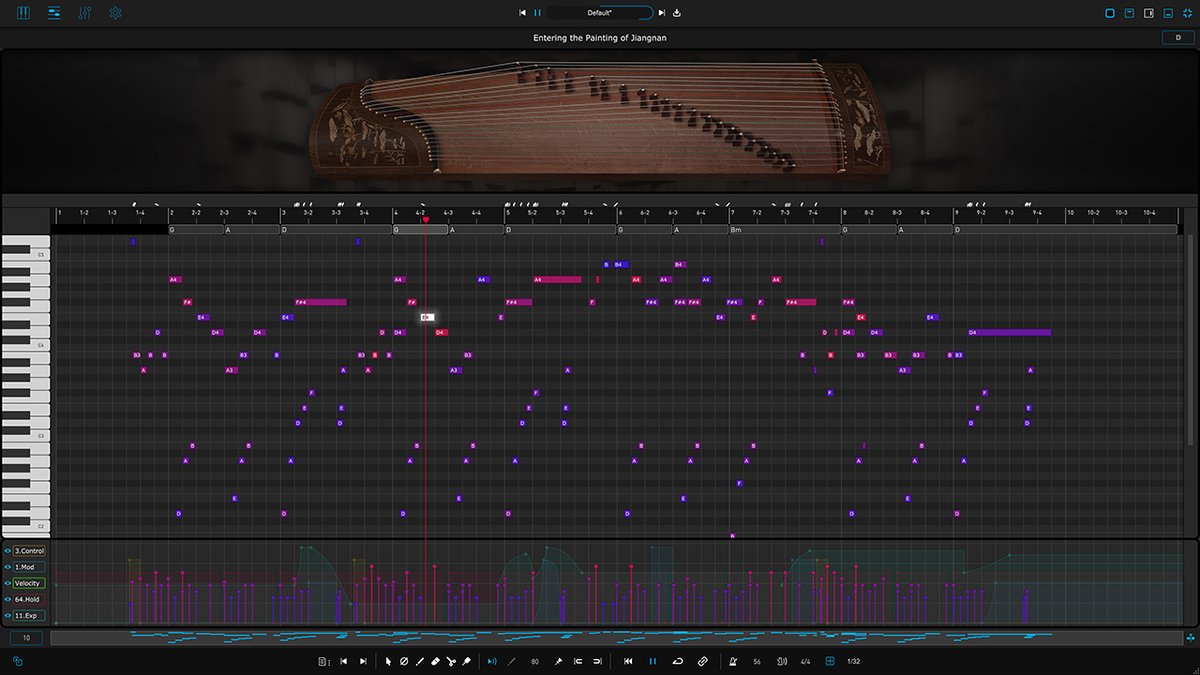Click the song key D button

coord(1178,38)
